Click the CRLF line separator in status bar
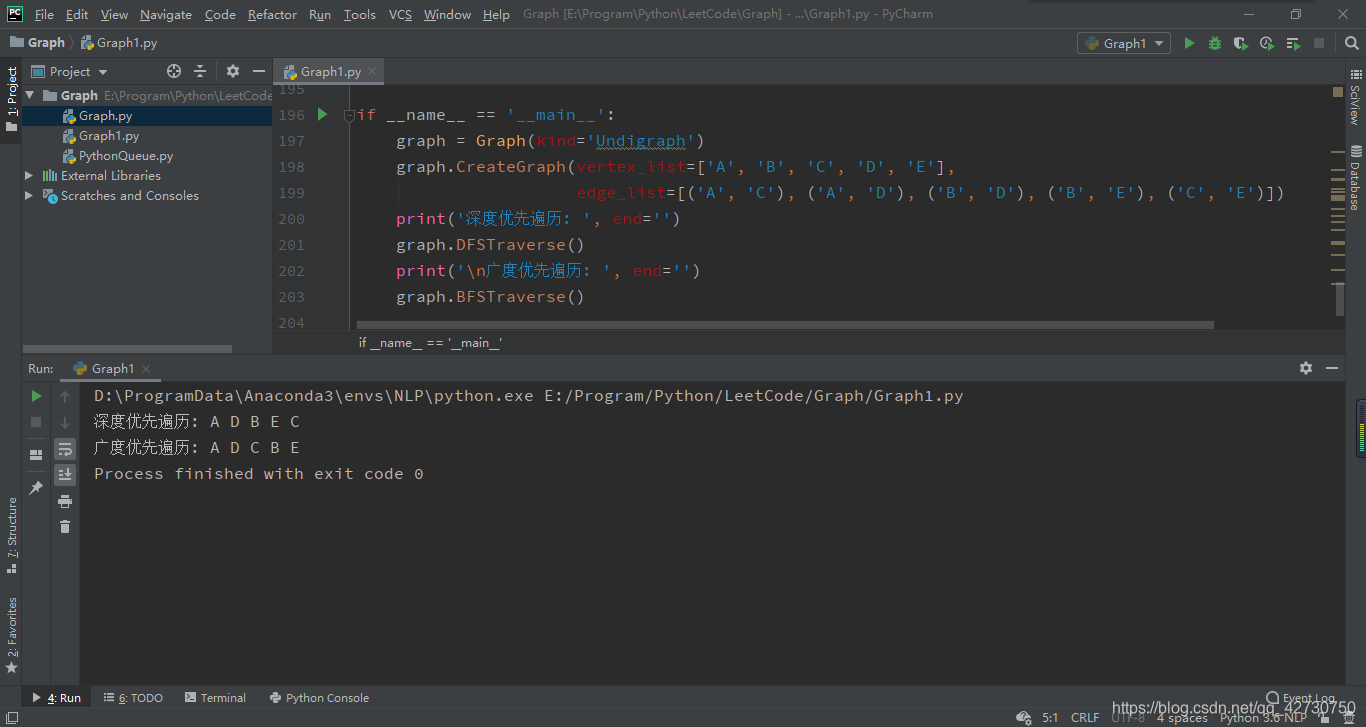The image size is (1366, 727). [x=1085, y=717]
